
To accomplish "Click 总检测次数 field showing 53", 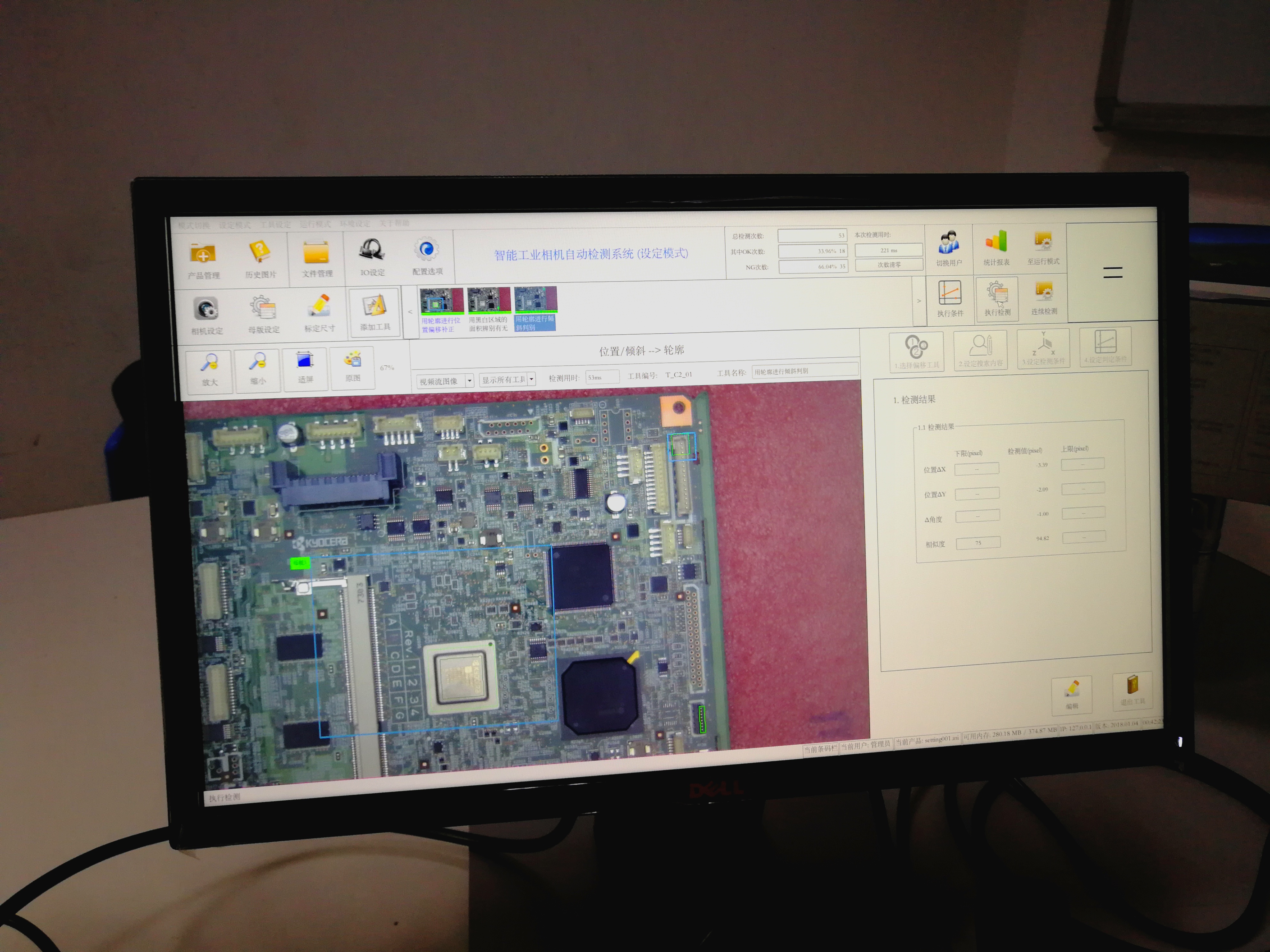I will pos(812,235).
